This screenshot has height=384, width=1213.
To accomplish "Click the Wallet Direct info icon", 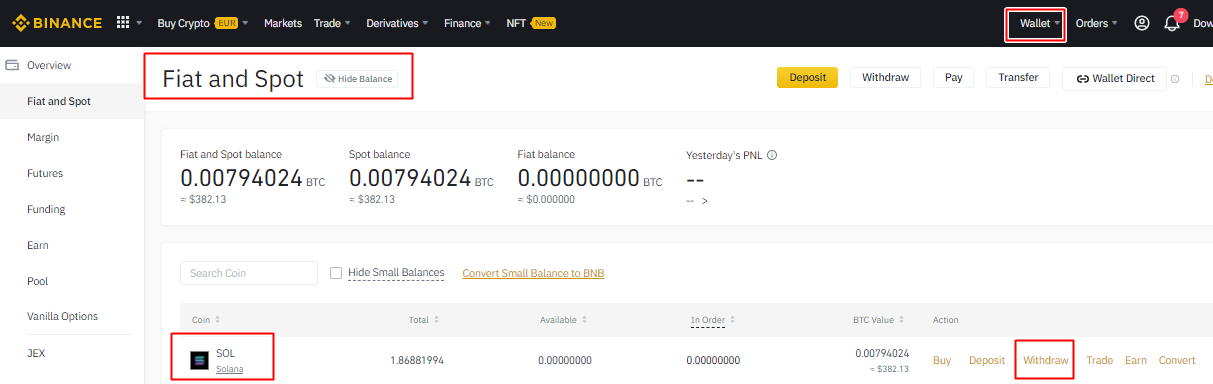I will coord(1175,79).
